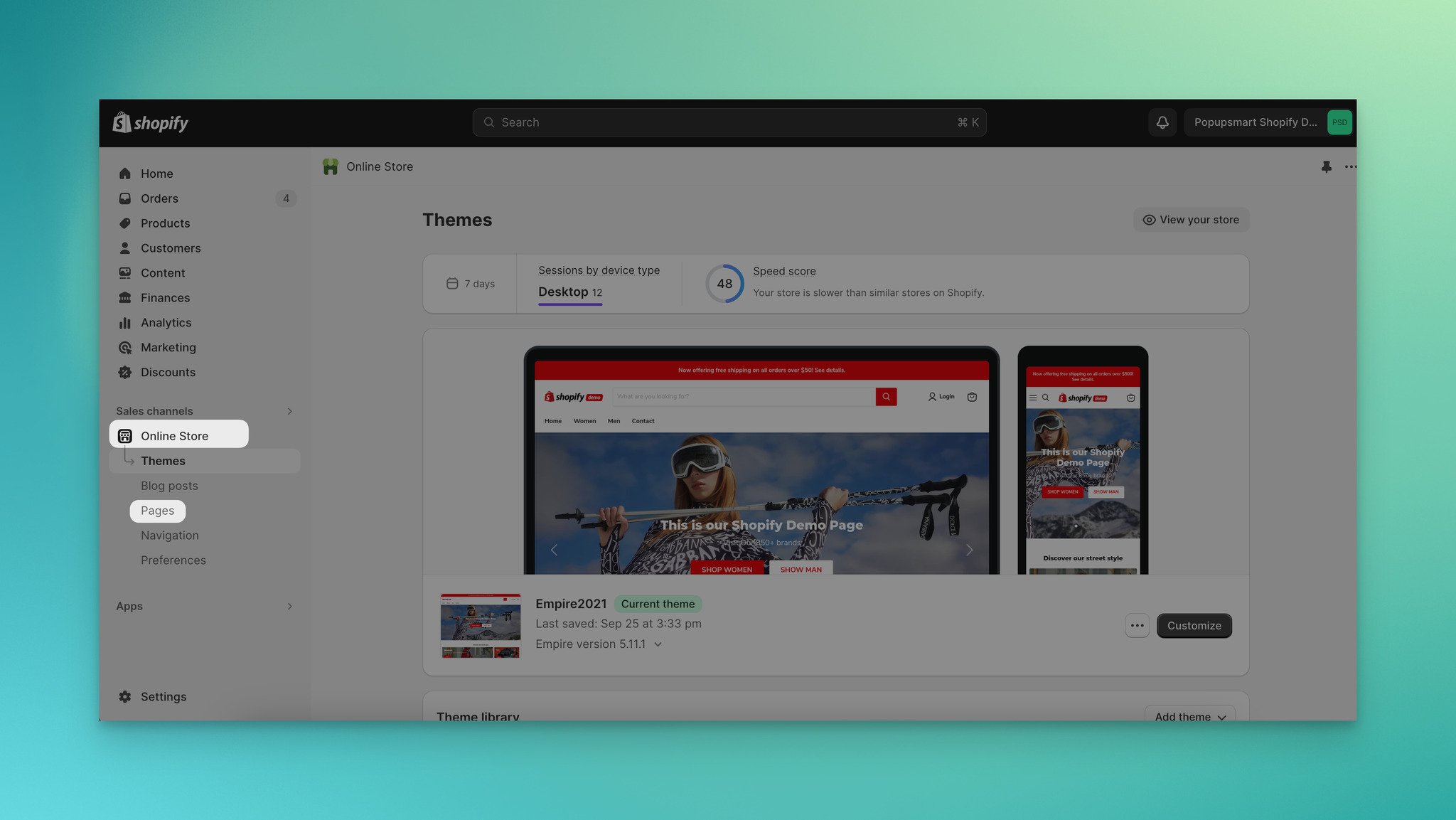
Task: Click the Shopify logo
Action: tap(150, 122)
